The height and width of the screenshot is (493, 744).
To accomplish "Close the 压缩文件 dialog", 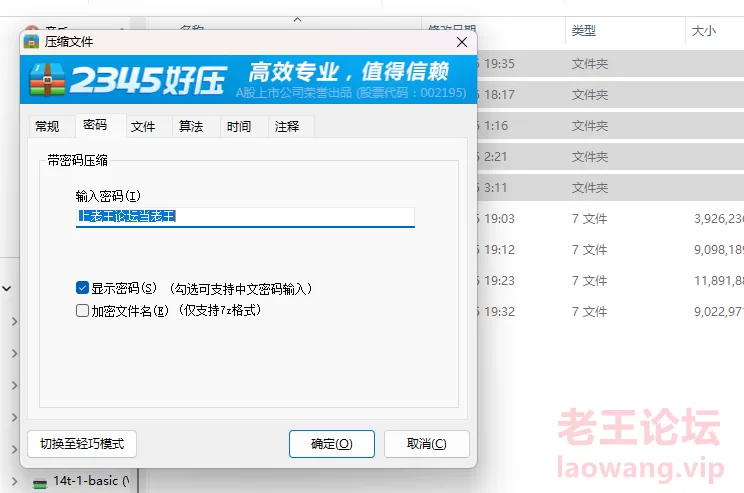I will point(462,42).
